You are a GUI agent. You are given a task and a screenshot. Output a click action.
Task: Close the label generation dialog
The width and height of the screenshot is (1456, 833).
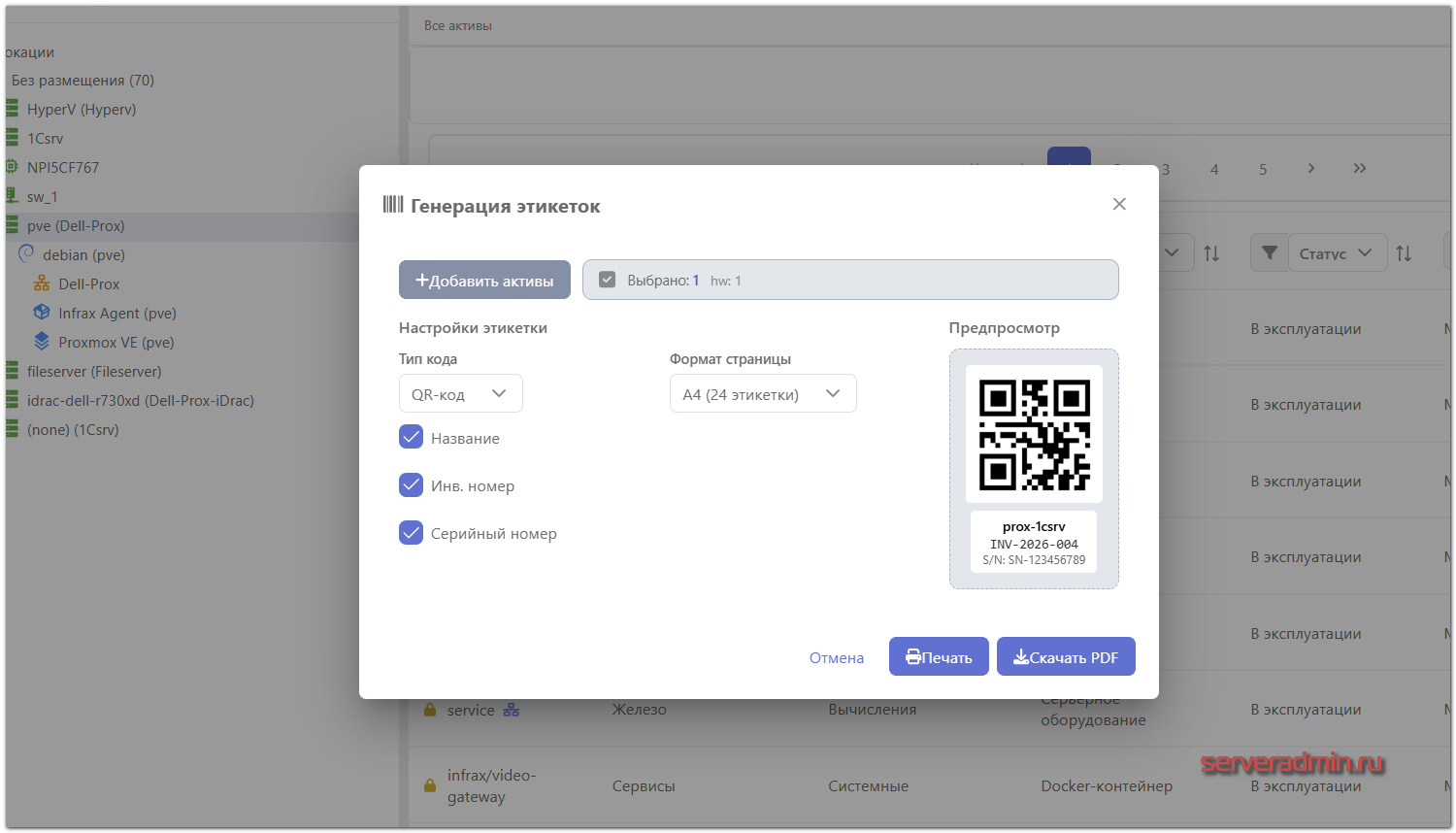[x=1119, y=204]
